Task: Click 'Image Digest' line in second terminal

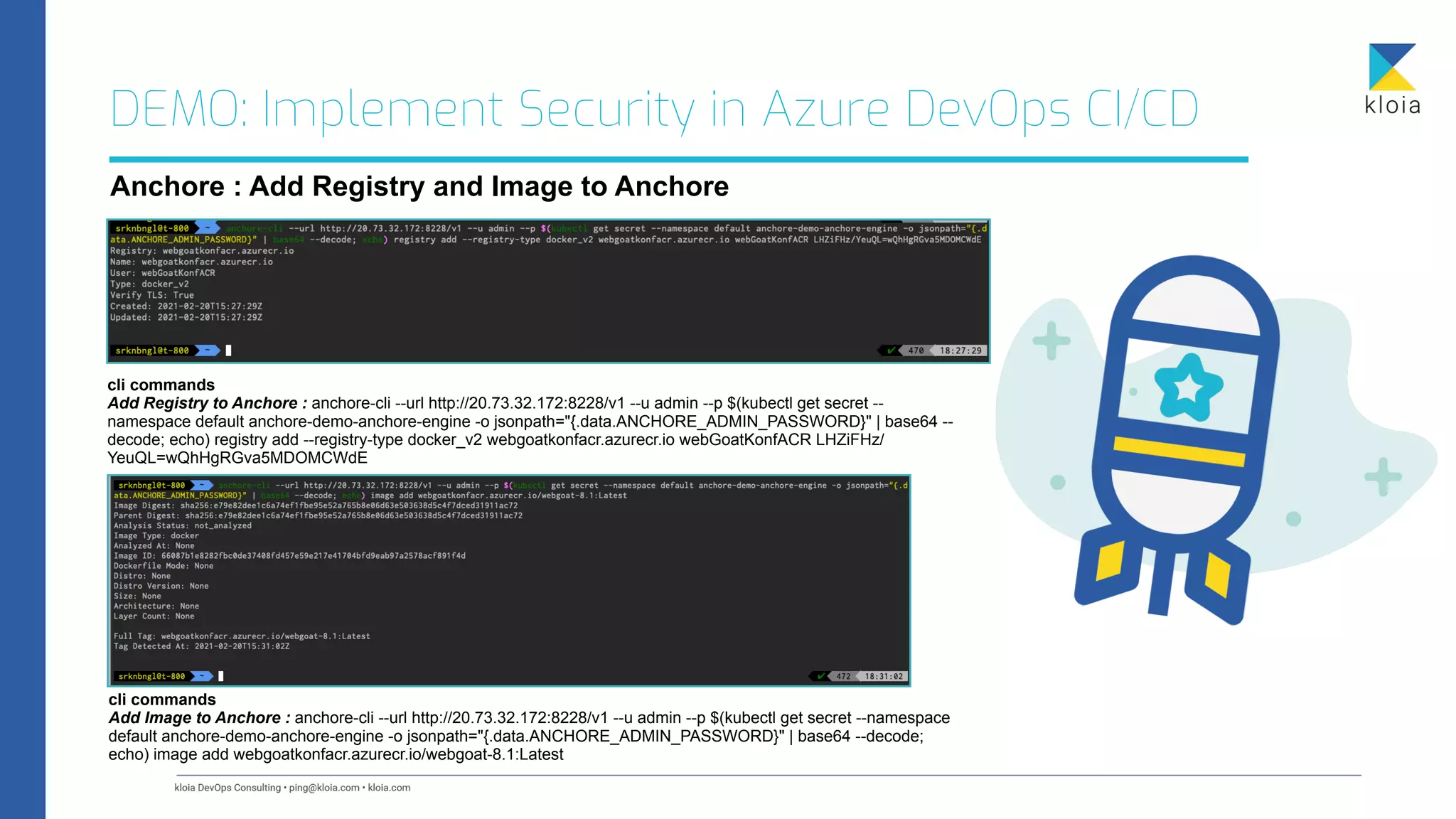Action: click(x=316, y=505)
